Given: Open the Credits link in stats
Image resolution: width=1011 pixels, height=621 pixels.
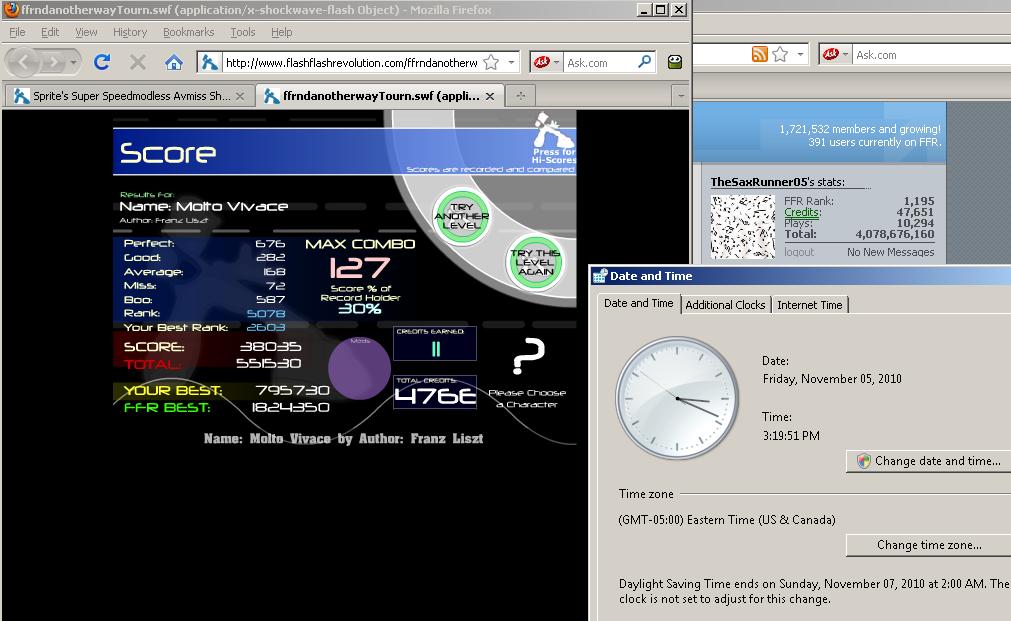Looking at the screenshot, I should [802, 212].
